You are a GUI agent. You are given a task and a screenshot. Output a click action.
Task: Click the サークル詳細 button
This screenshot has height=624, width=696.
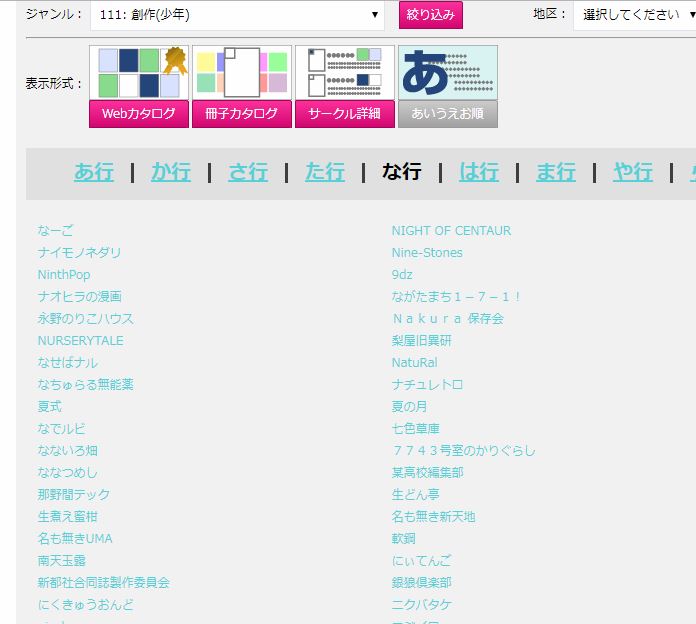point(345,114)
